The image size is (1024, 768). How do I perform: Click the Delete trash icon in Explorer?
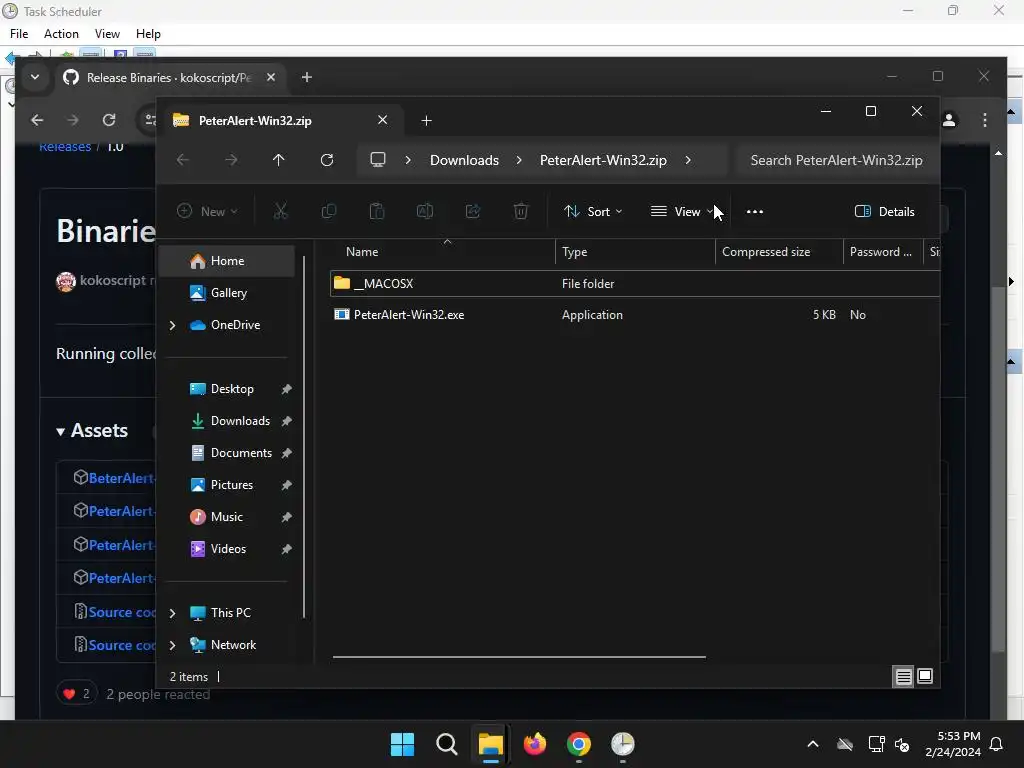click(520, 211)
